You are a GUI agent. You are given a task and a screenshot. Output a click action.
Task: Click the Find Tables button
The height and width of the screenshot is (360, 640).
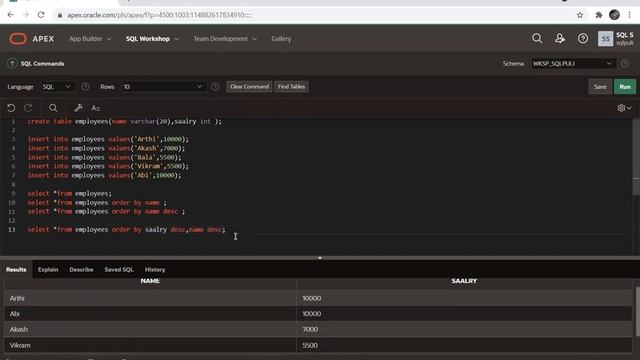click(x=291, y=87)
